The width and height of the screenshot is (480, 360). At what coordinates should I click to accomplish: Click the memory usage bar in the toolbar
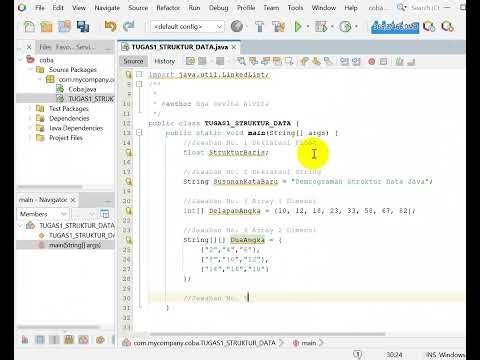pos(395,27)
